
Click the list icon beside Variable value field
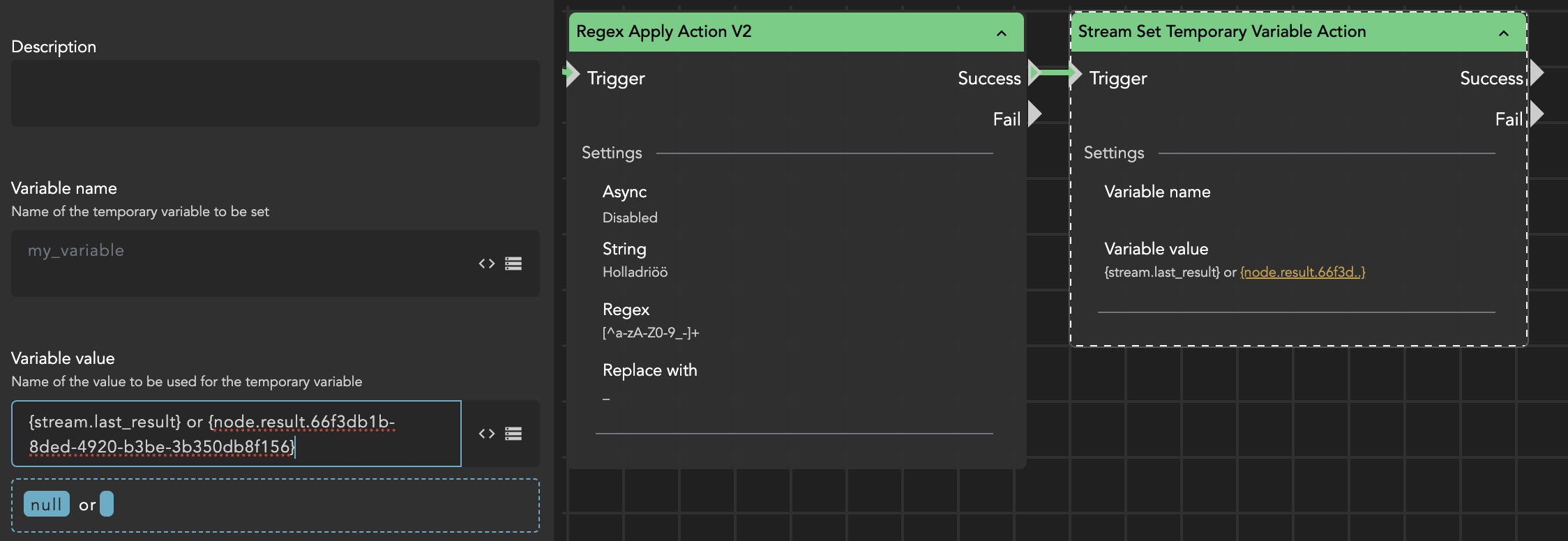point(513,434)
